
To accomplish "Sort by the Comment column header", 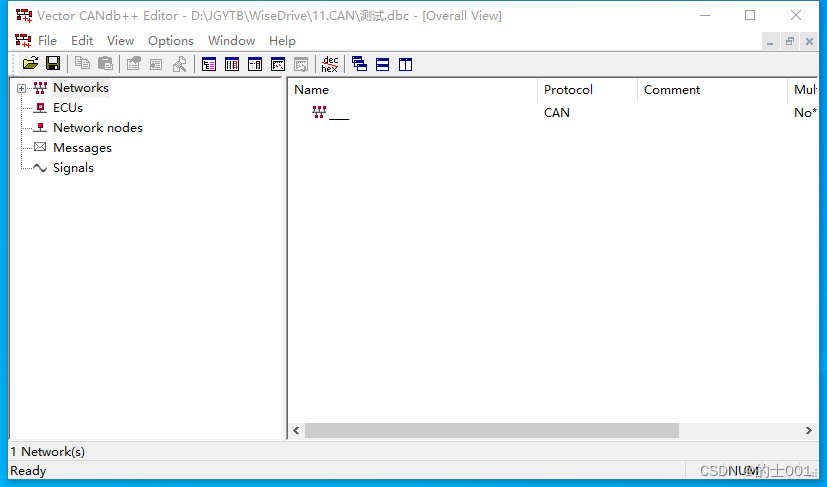I will click(x=712, y=90).
